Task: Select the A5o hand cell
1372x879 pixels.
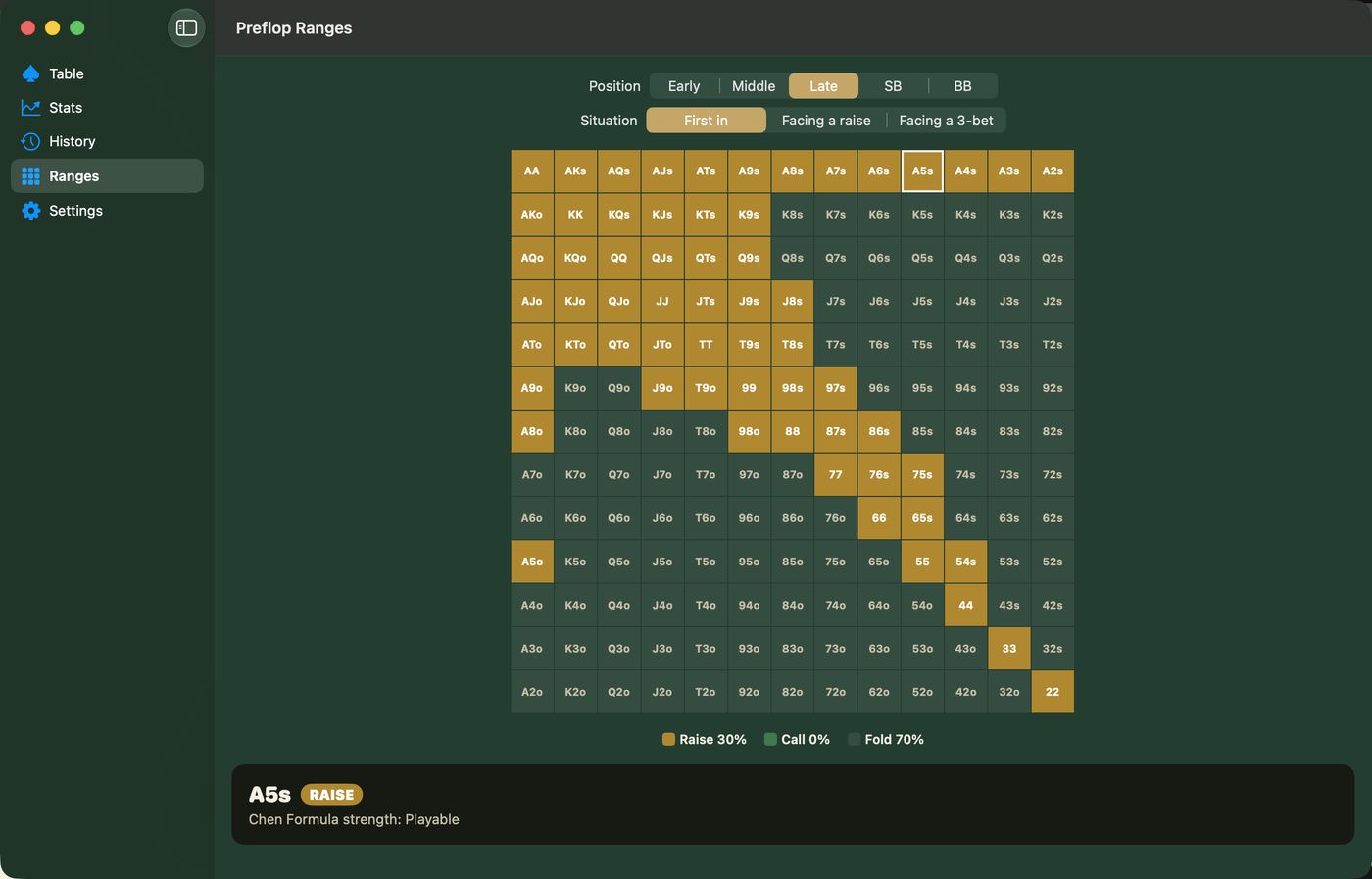Action: point(532,562)
